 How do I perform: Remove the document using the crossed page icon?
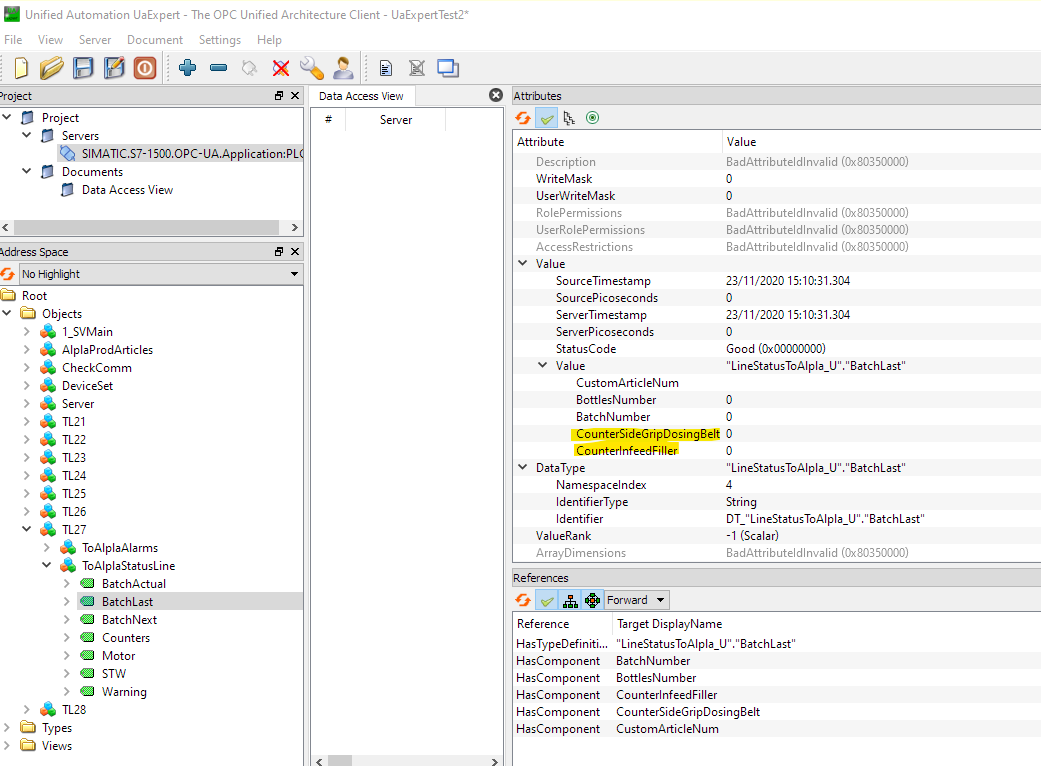pos(417,68)
